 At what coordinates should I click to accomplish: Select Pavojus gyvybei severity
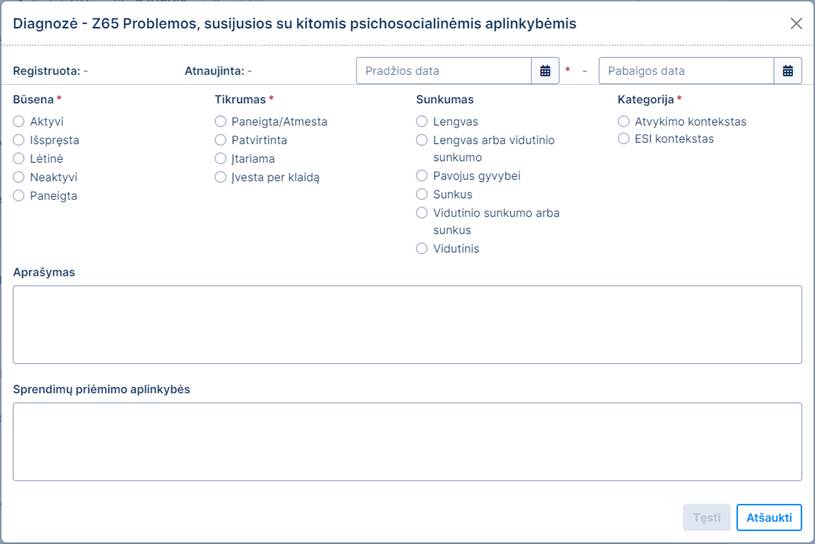tap(422, 176)
